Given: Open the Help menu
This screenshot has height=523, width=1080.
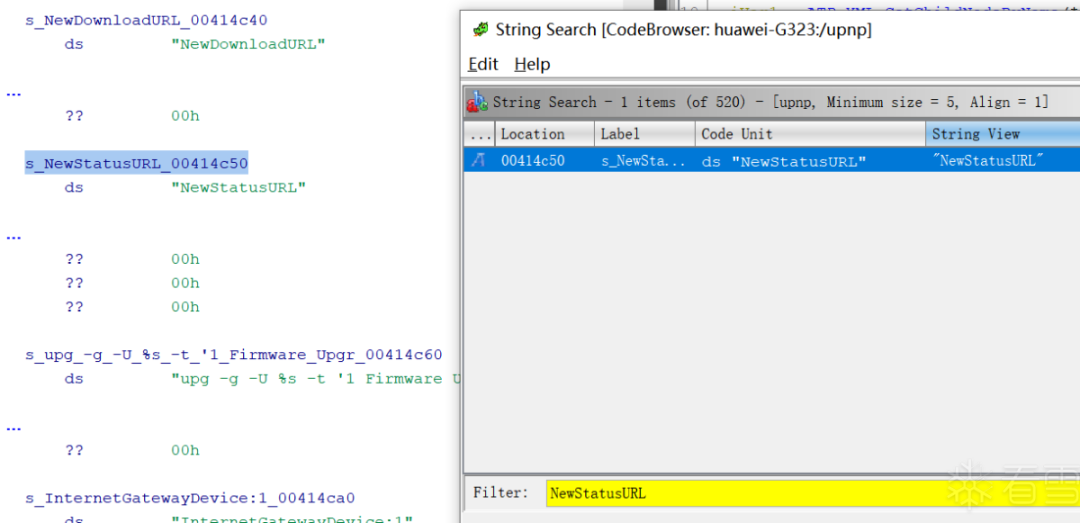Looking at the screenshot, I should pos(532,64).
